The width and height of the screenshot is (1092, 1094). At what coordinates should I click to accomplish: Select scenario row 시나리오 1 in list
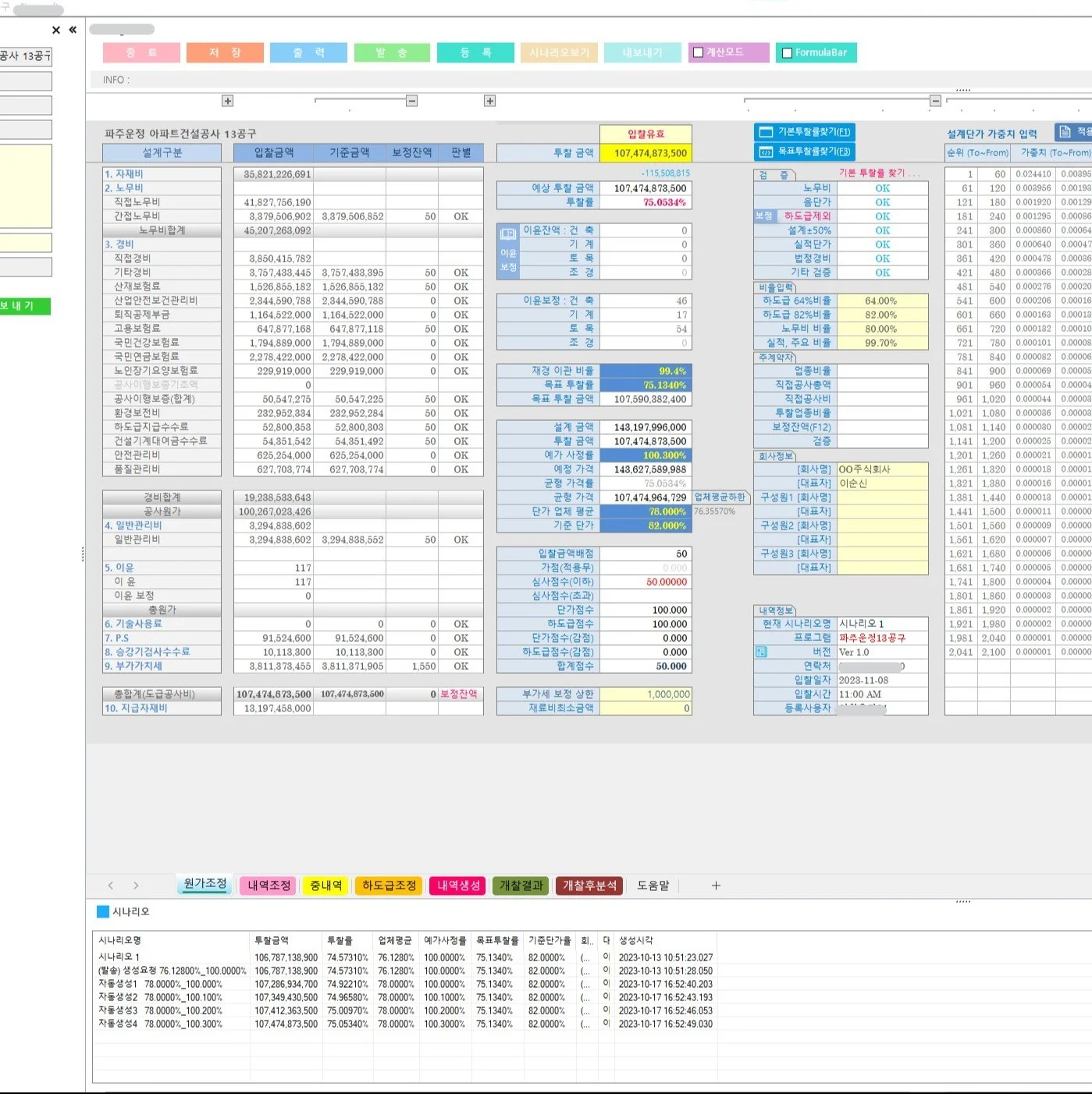[404, 957]
